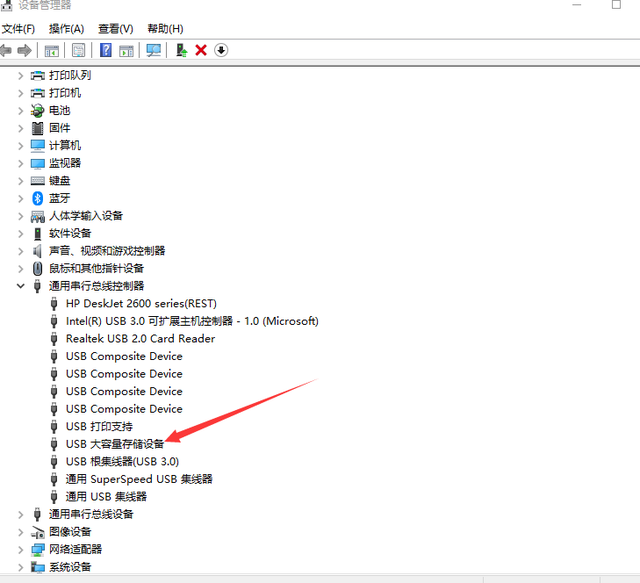Click the firmware chip icon next to 固件
The width and height of the screenshot is (640, 583).
[38, 128]
